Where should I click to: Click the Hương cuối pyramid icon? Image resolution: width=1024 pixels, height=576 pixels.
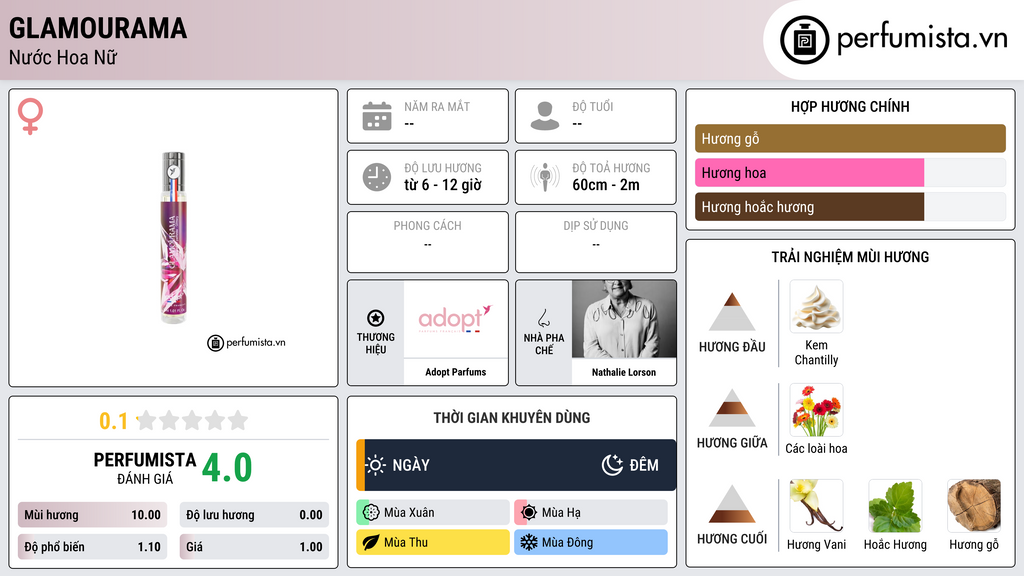(x=732, y=504)
